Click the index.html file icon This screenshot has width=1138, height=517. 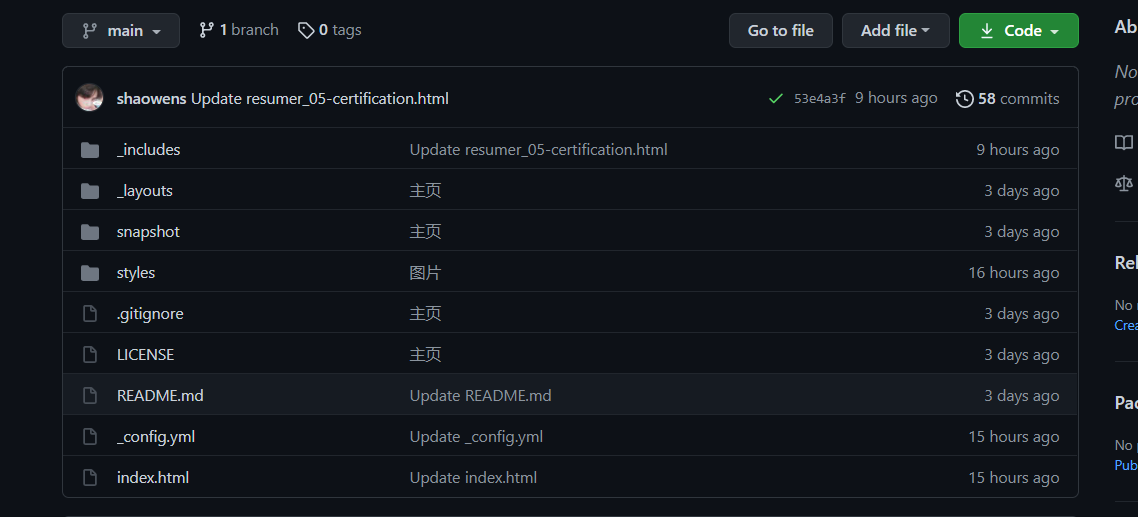(x=90, y=478)
